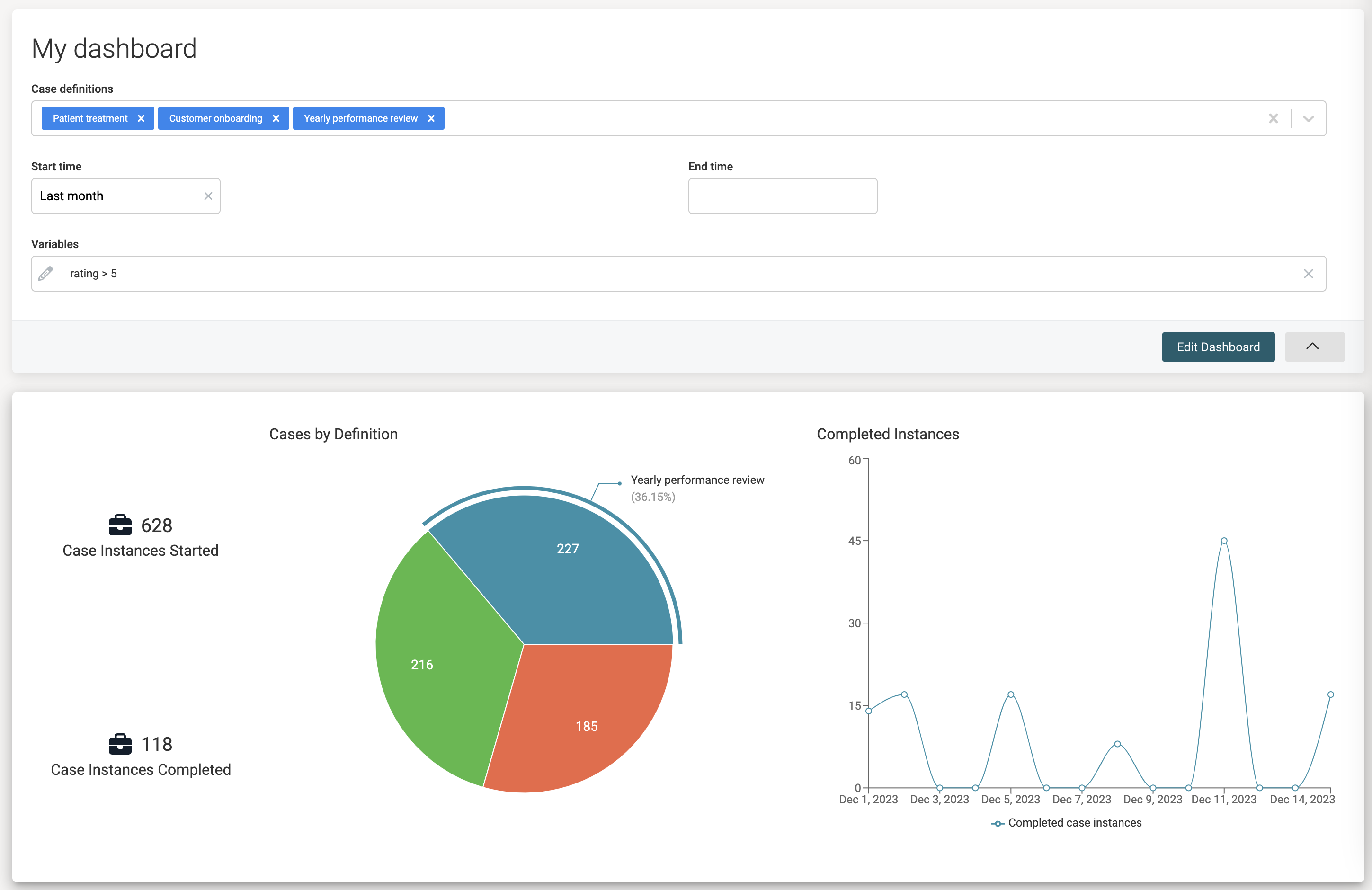Collapse the filter panel with the chevron

click(1314, 347)
